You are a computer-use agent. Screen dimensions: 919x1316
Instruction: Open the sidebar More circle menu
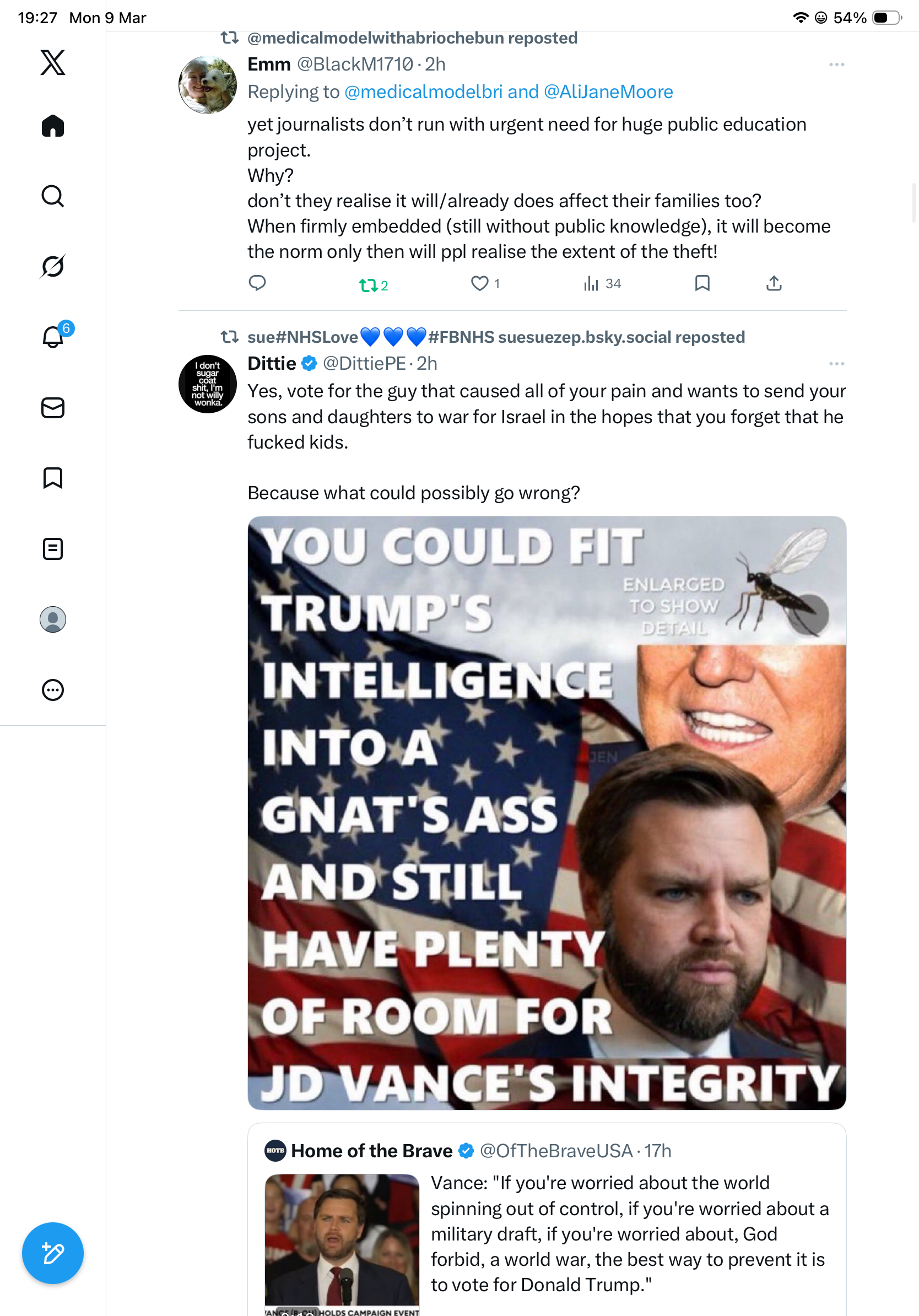point(53,690)
